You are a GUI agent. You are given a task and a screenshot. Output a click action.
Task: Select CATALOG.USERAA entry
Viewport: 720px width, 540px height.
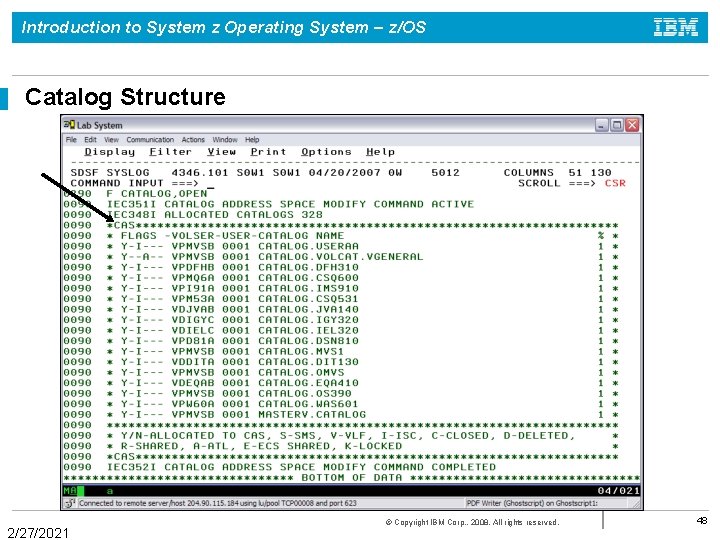tap(308, 247)
